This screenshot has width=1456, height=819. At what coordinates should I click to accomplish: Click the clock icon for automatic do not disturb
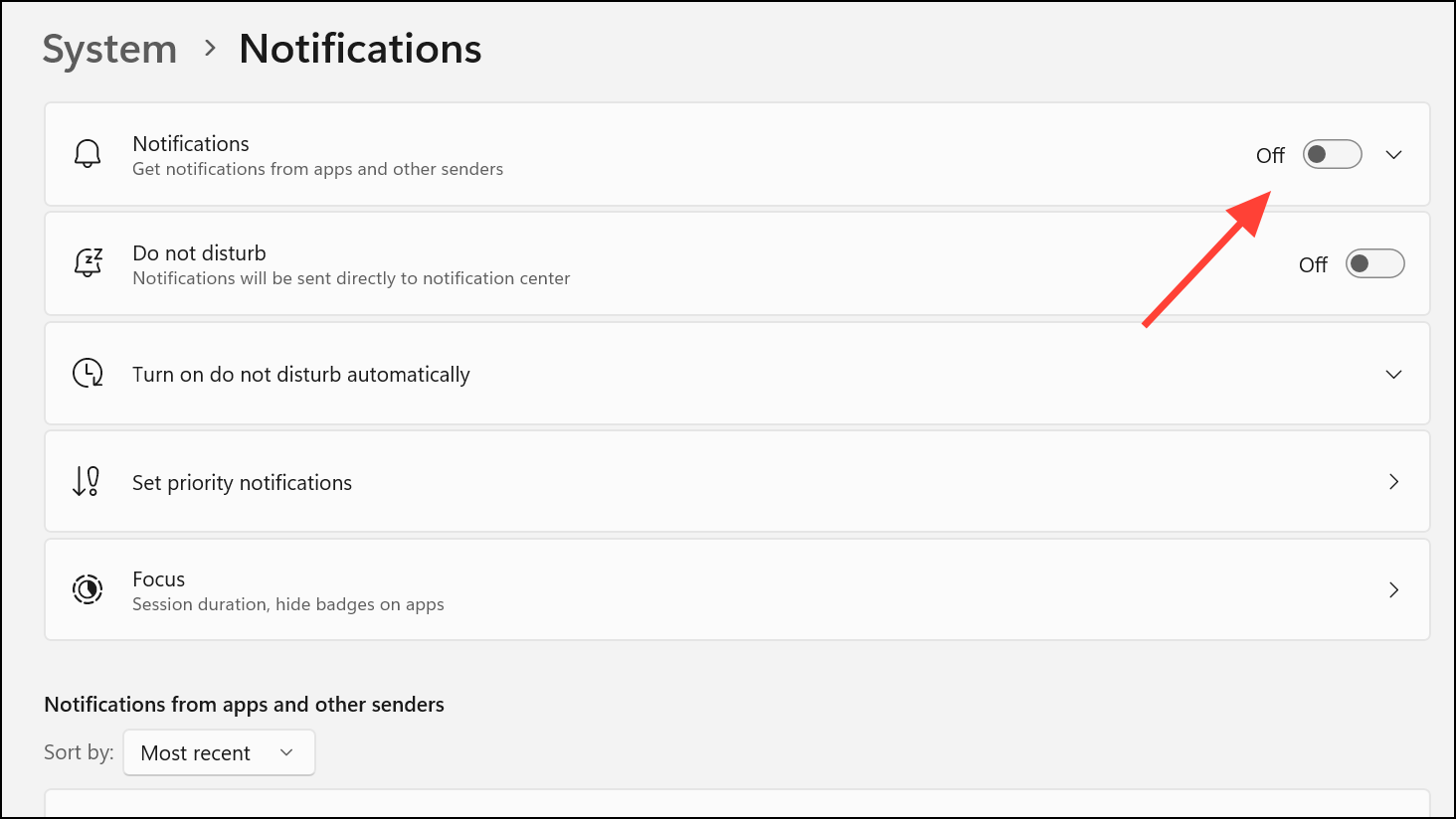point(88,374)
